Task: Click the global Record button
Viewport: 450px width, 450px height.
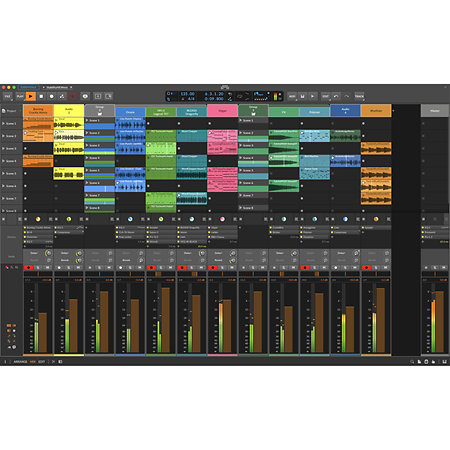Action: coord(52,96)
